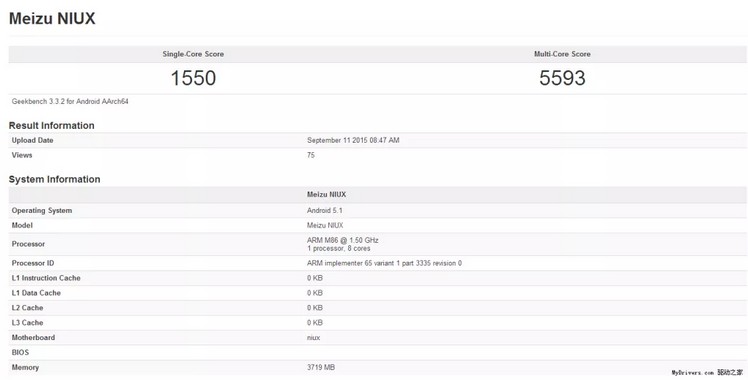Click the Processor ID label
This screenshot has height=380, width=748.
33,263
